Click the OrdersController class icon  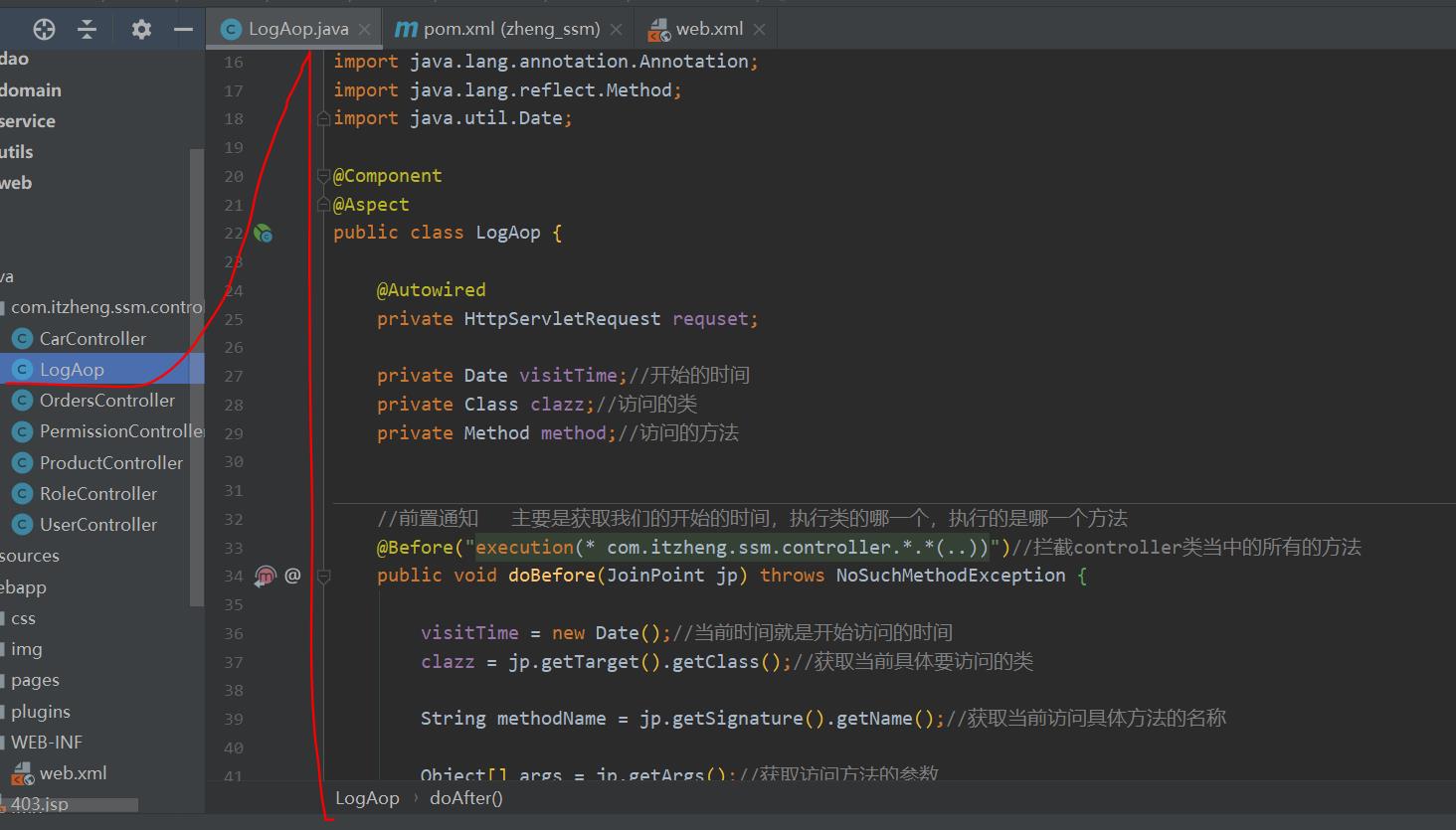point(22,401)
